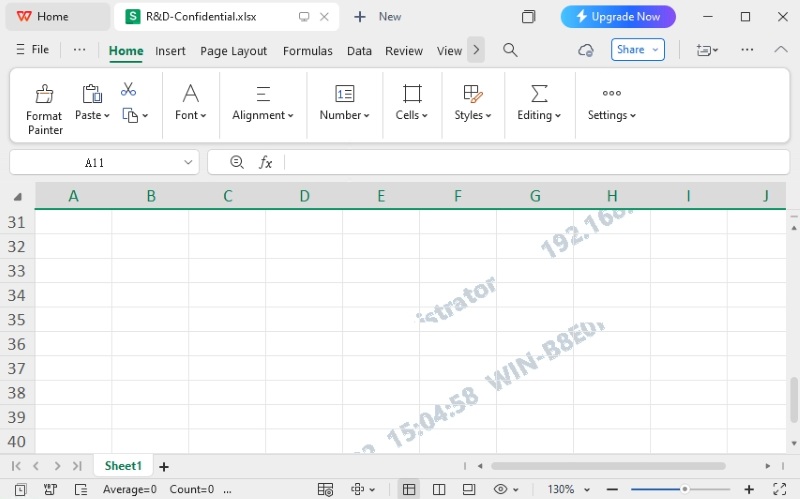Viewport: 800px width, 499px height.
Task: Select column D header
Action: 304,196
